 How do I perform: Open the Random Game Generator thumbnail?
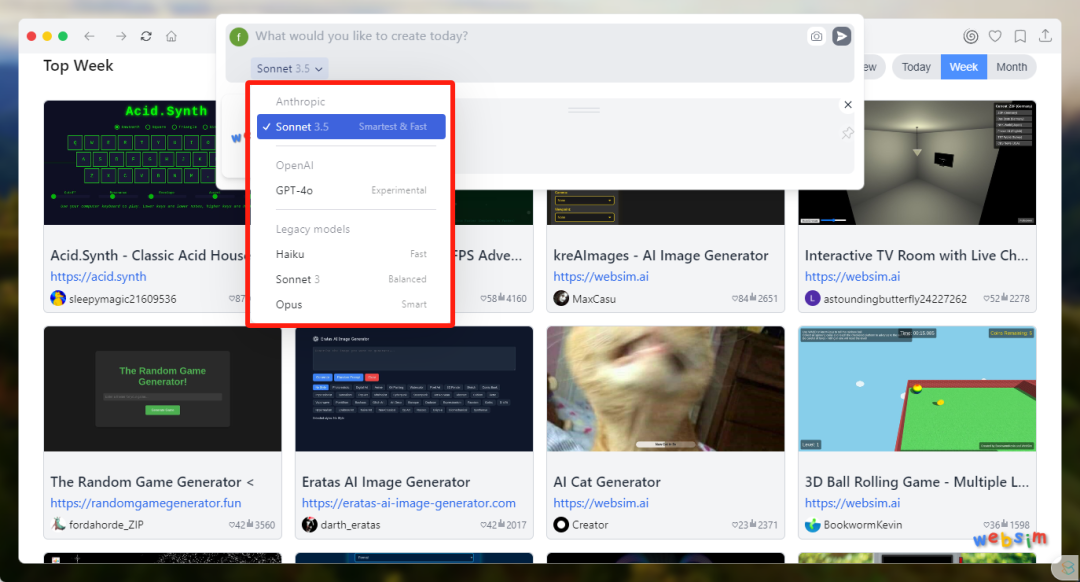(x=163, y=388)
